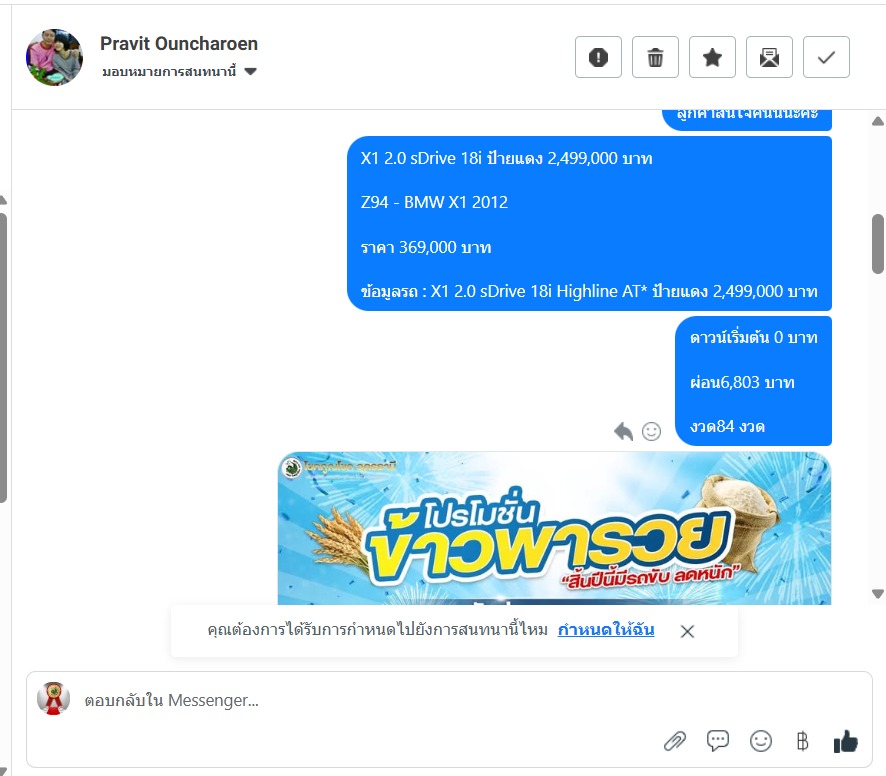Dismiss the assignment prompt banner
The width and height of the screenshot is (886, 776).
[687, 631]
